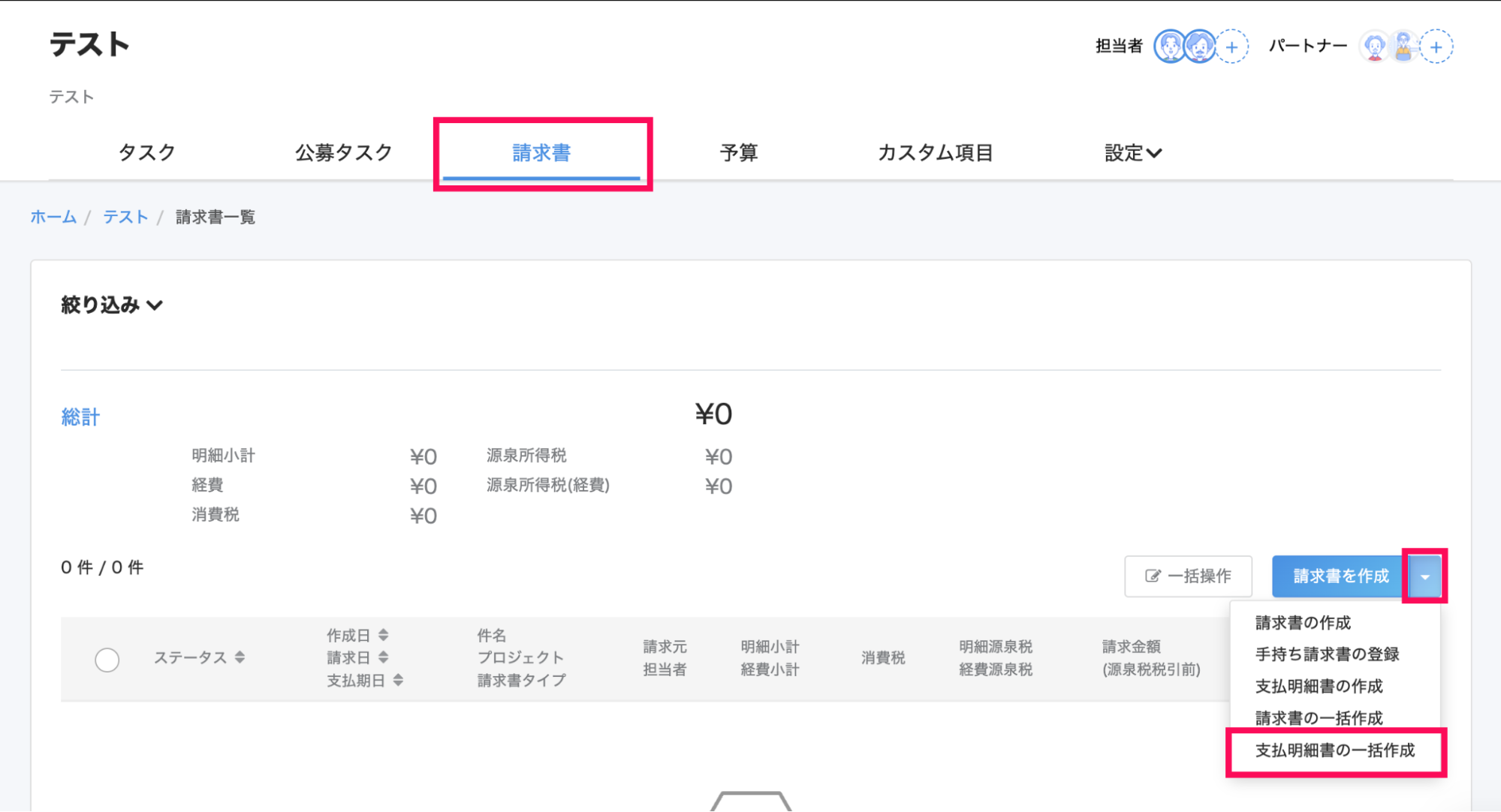
Task: Sort by 支払期日 arrows
Action: coord(398,680)
